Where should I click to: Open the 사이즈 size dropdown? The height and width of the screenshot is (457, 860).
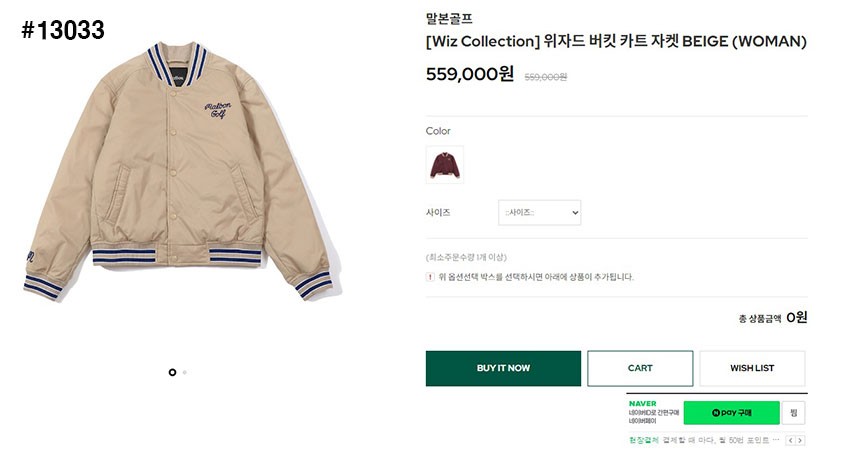539,212
